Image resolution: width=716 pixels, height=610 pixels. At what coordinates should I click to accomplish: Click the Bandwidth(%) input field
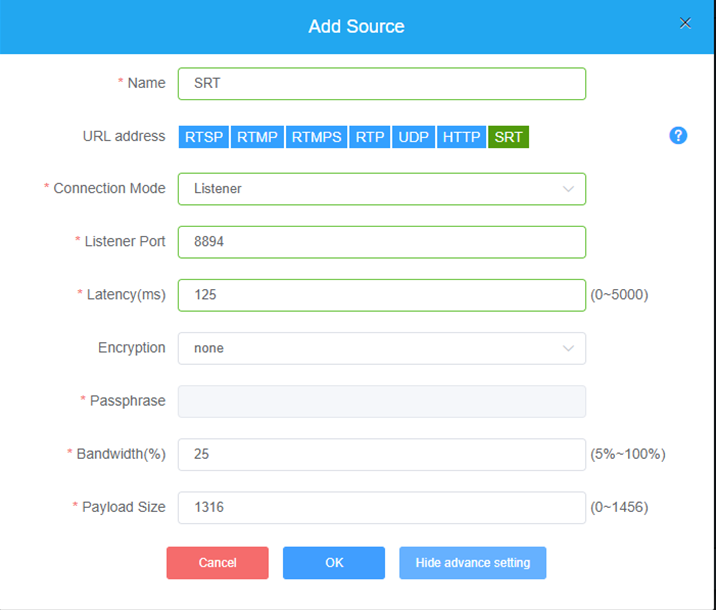coord(382,454)
